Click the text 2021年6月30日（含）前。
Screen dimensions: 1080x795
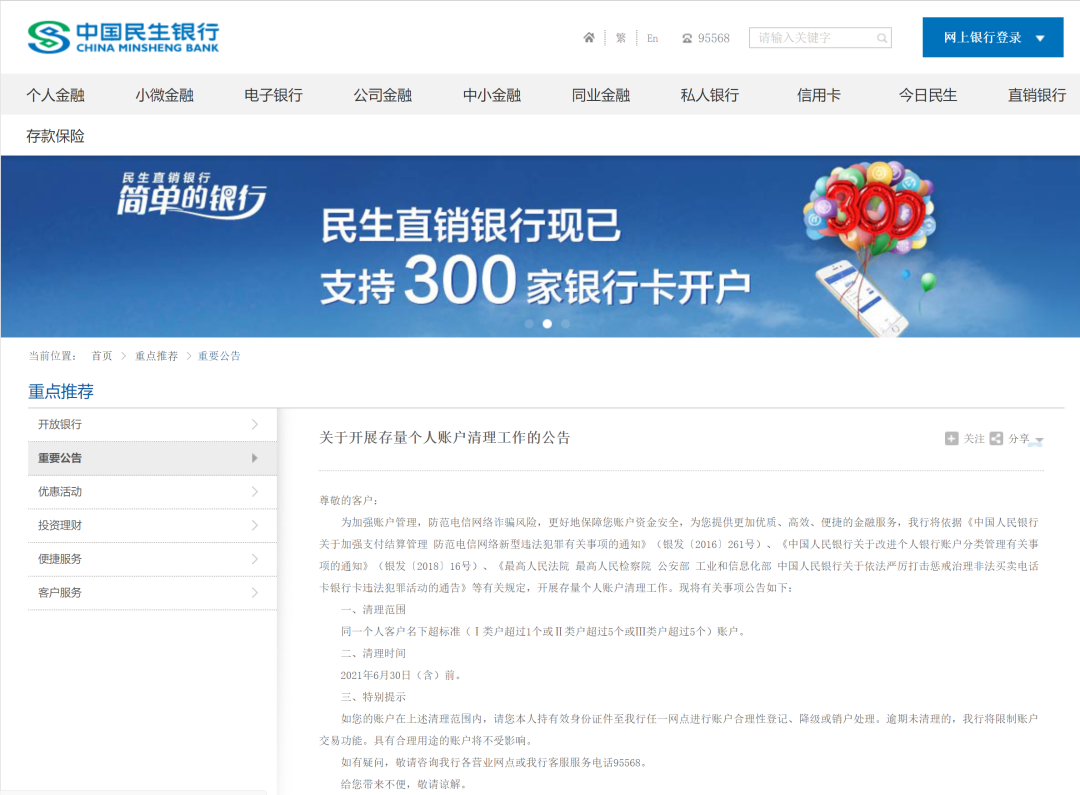pyautogui.click(x=402, y=675)
